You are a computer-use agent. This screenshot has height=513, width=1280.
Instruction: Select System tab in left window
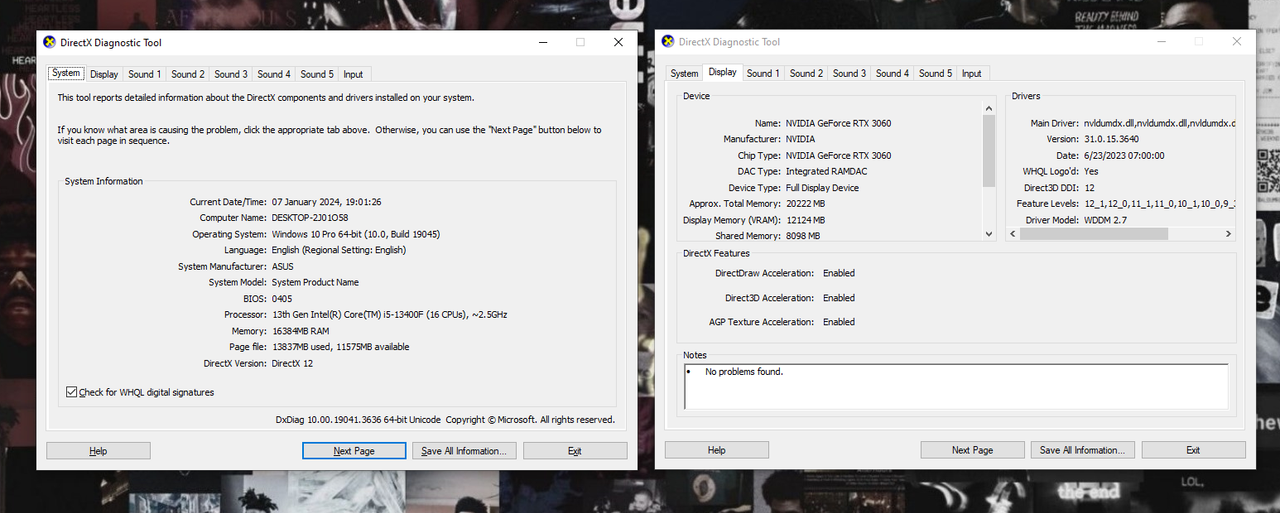66,73
